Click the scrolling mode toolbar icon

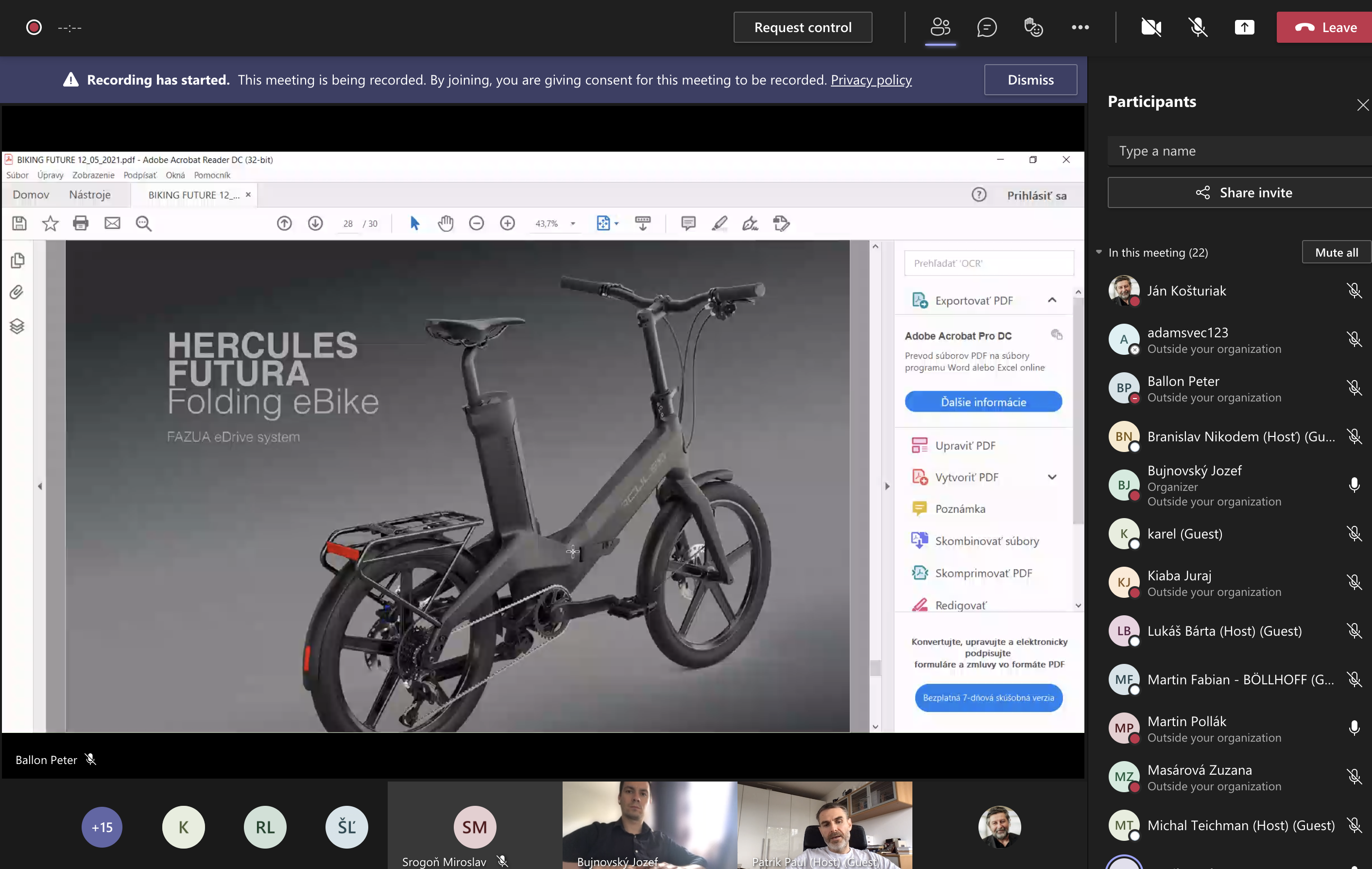(643, 224)
